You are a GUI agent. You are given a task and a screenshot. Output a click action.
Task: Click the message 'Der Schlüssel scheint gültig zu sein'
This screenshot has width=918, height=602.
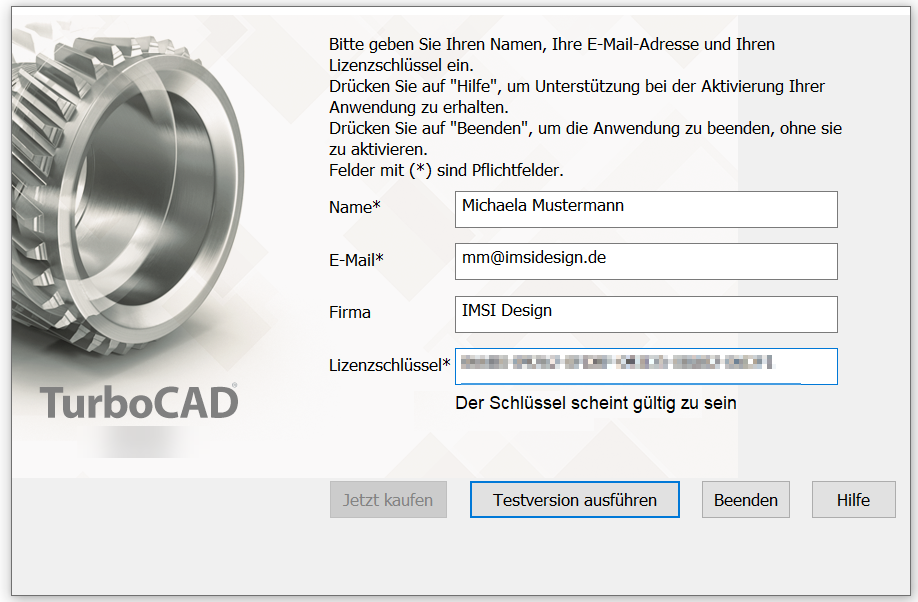point(595,403)
